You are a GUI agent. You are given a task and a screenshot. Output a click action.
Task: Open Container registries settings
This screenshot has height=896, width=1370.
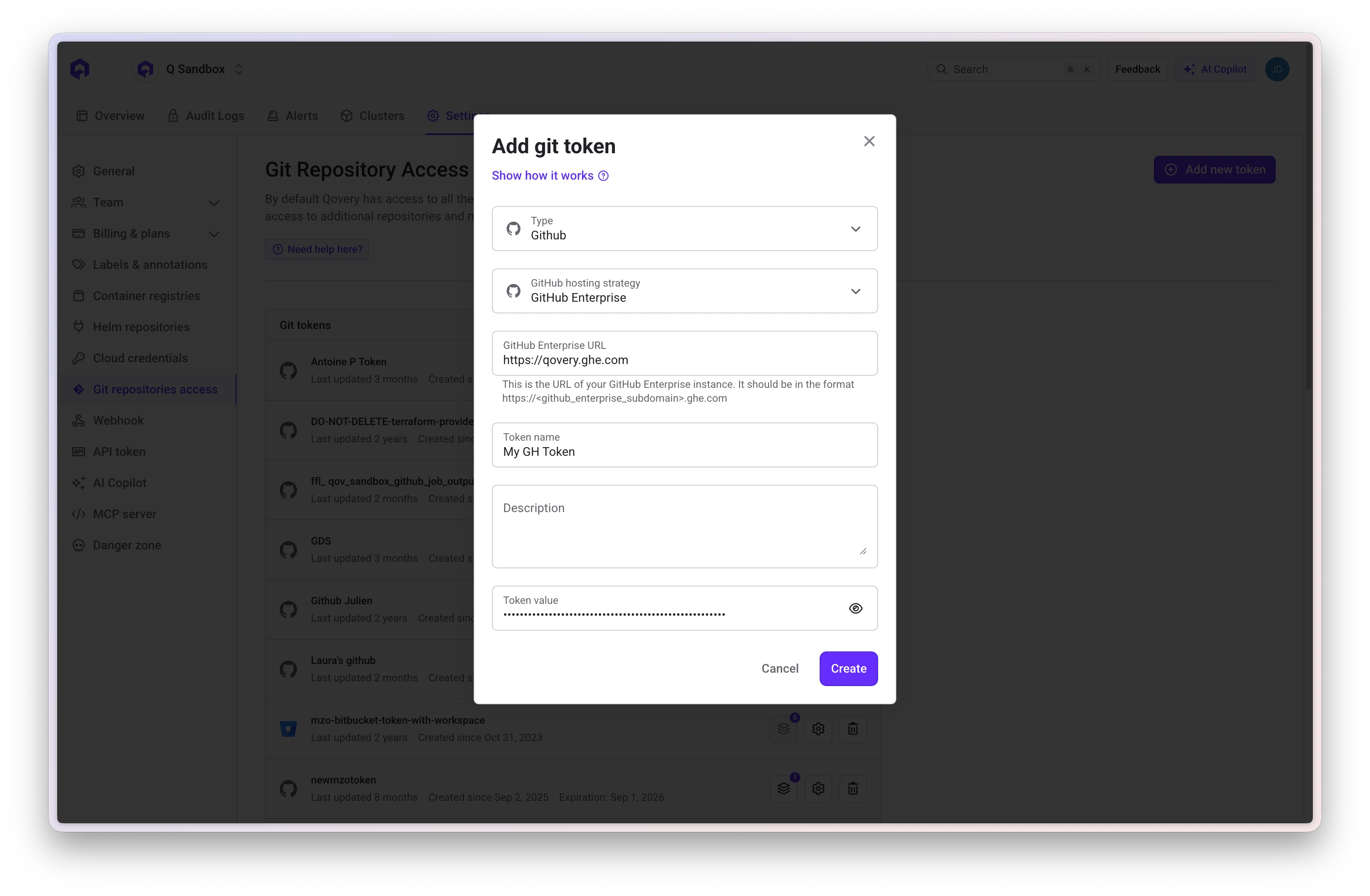[x=146, y=295]
